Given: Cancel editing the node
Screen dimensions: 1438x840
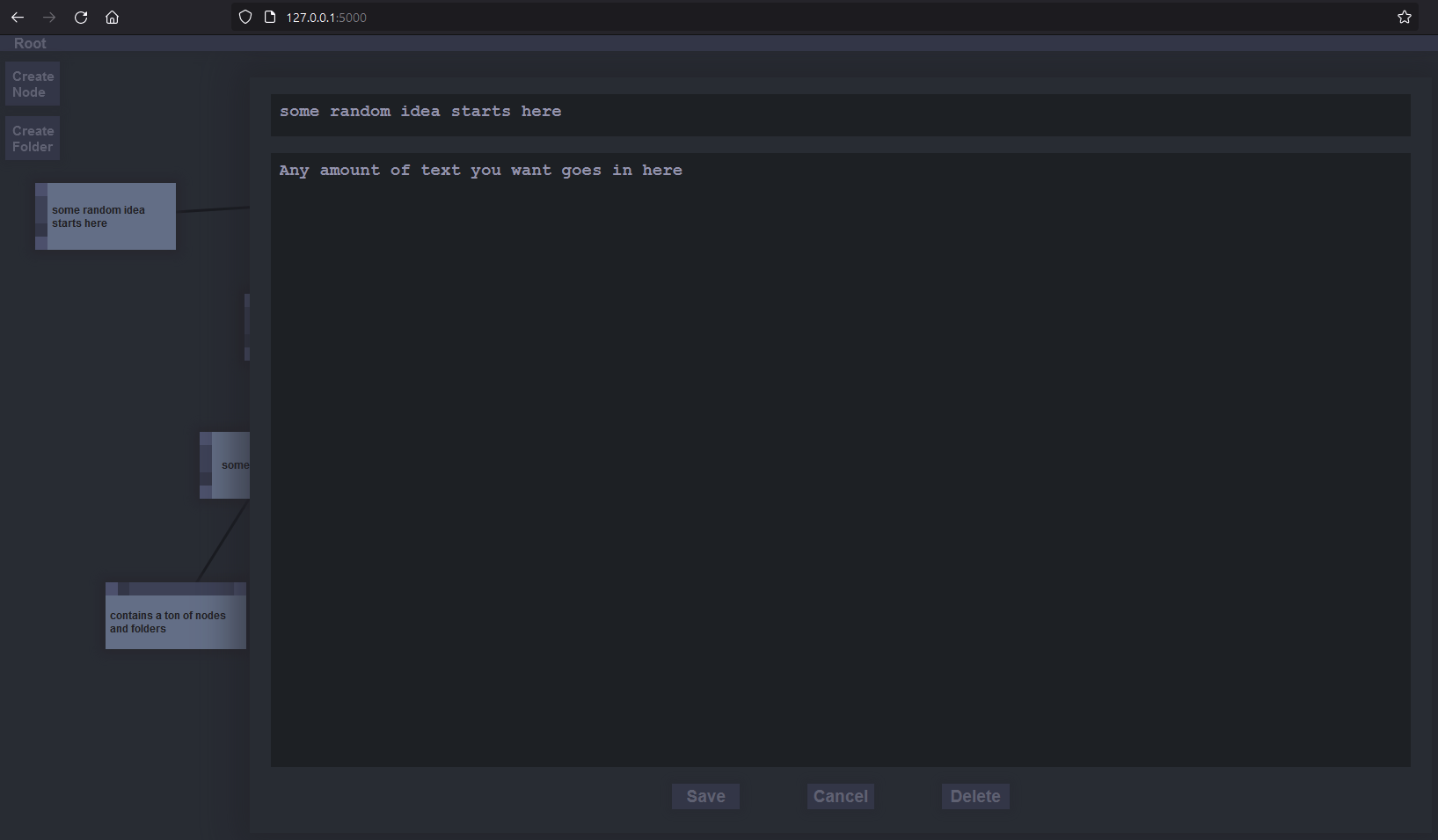Looking at the screenshot, I should pos(841,797).
